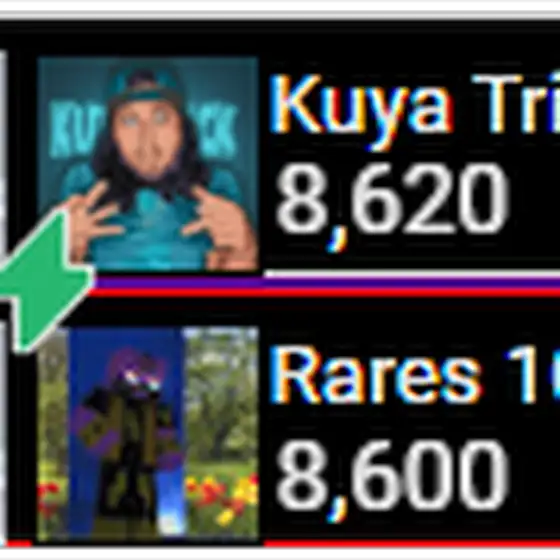Click the teal cap in Kuya's avatar

(146, 86)
